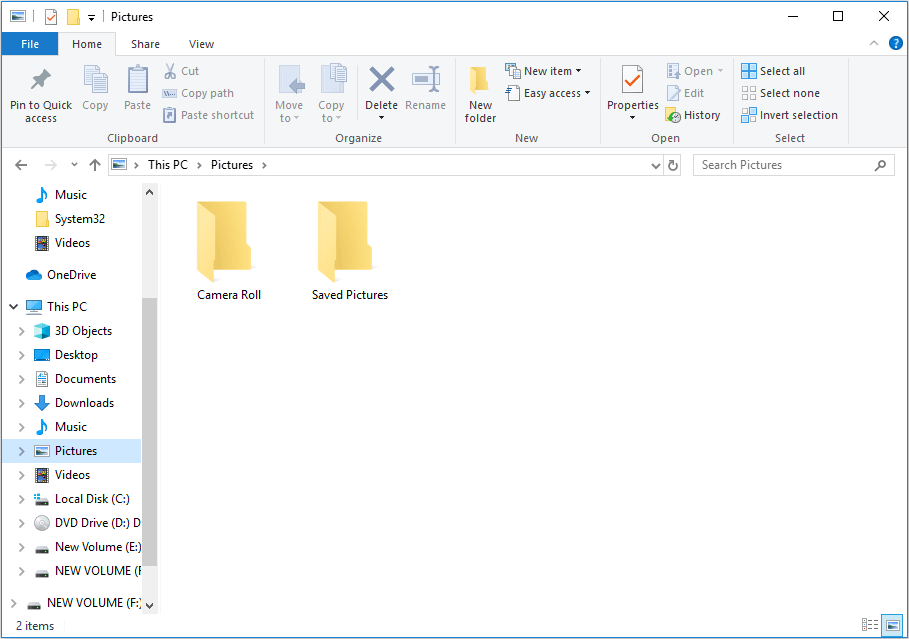
Task: Expand the Delete dropdown arrow
Action: click(381, 118)
